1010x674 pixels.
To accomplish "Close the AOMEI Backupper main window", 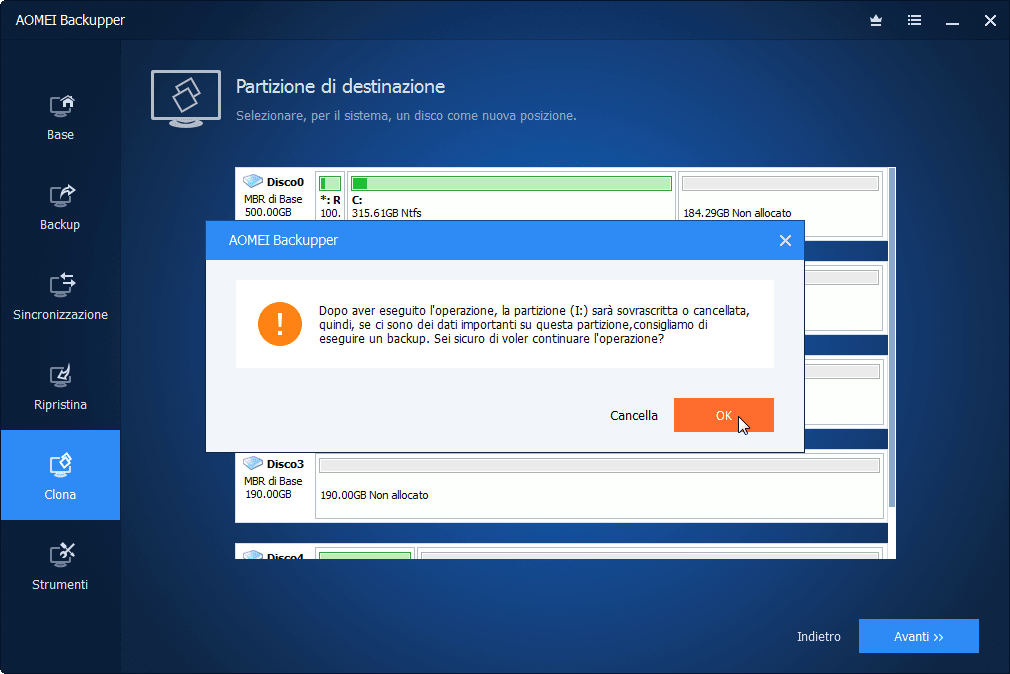I will pos(990,21).
